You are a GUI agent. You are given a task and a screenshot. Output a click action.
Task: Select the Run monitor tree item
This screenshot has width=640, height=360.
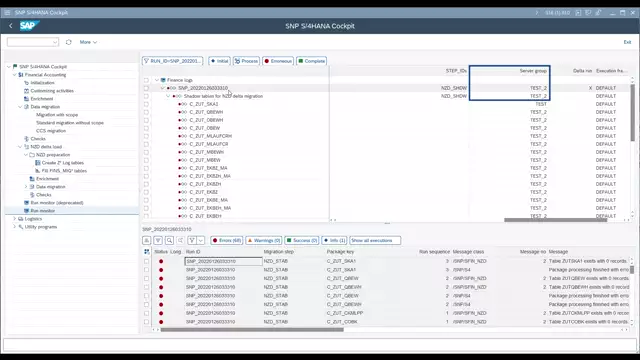coord(42,211)
